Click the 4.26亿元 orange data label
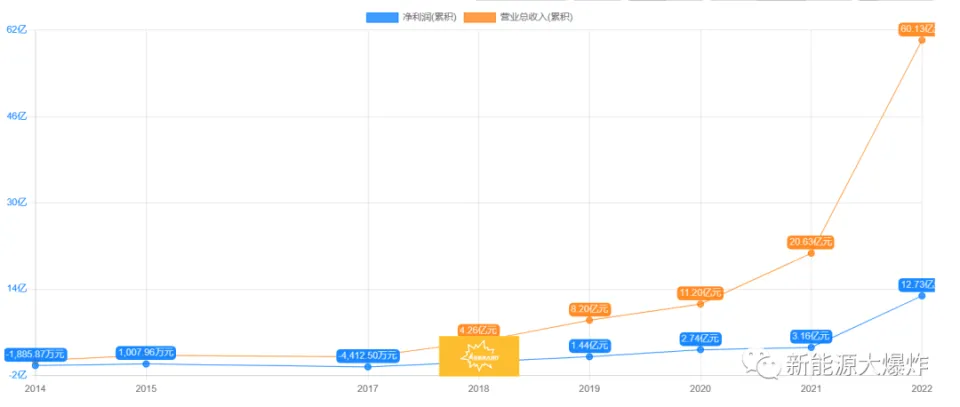960x407 pixels. pyautogui.click(x=478, y=330)
